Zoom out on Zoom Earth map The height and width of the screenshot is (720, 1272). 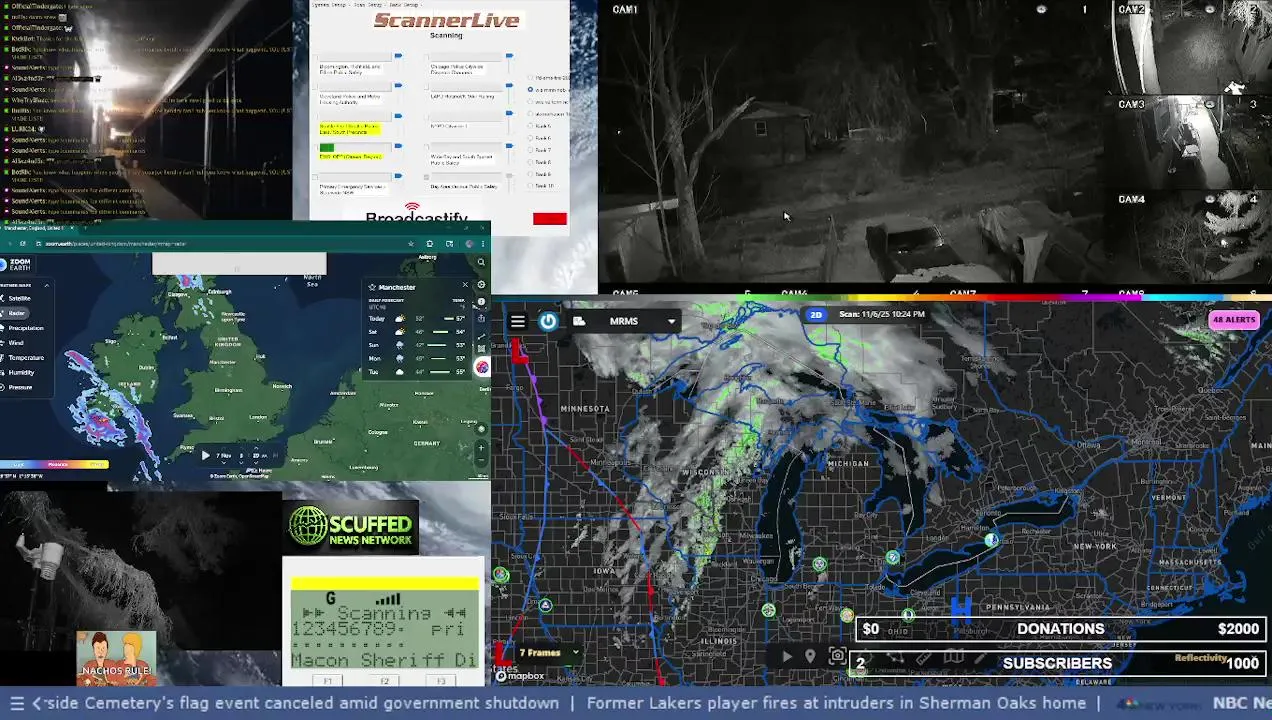[x=481, y=460]
